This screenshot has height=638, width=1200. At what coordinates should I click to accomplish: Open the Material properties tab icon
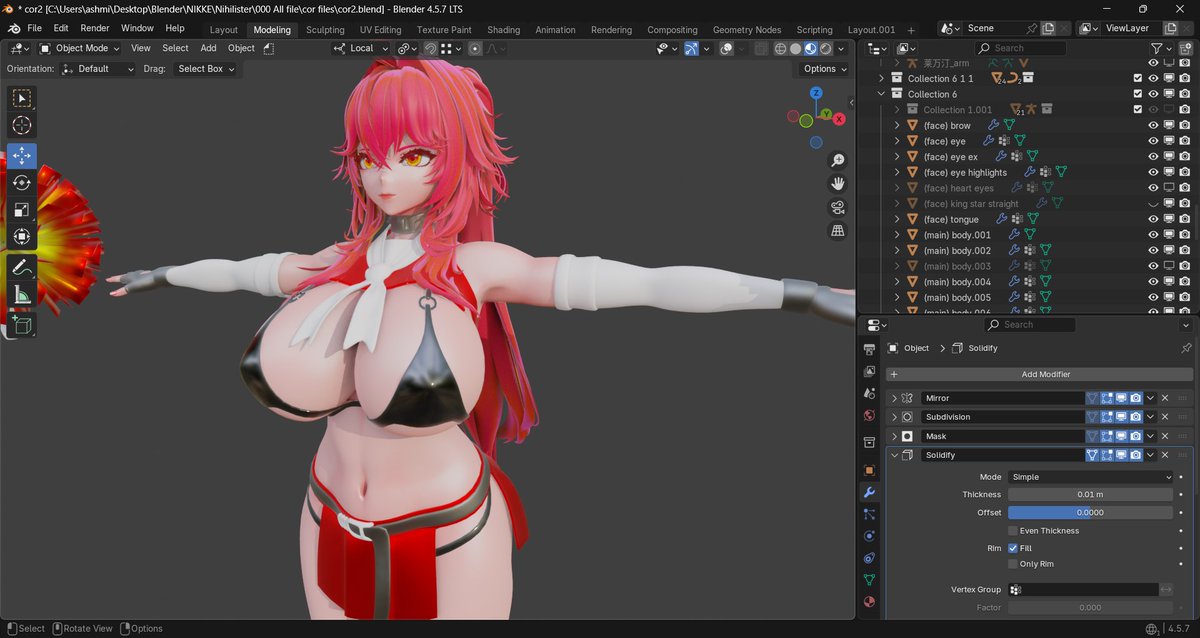tap(868, 602)
